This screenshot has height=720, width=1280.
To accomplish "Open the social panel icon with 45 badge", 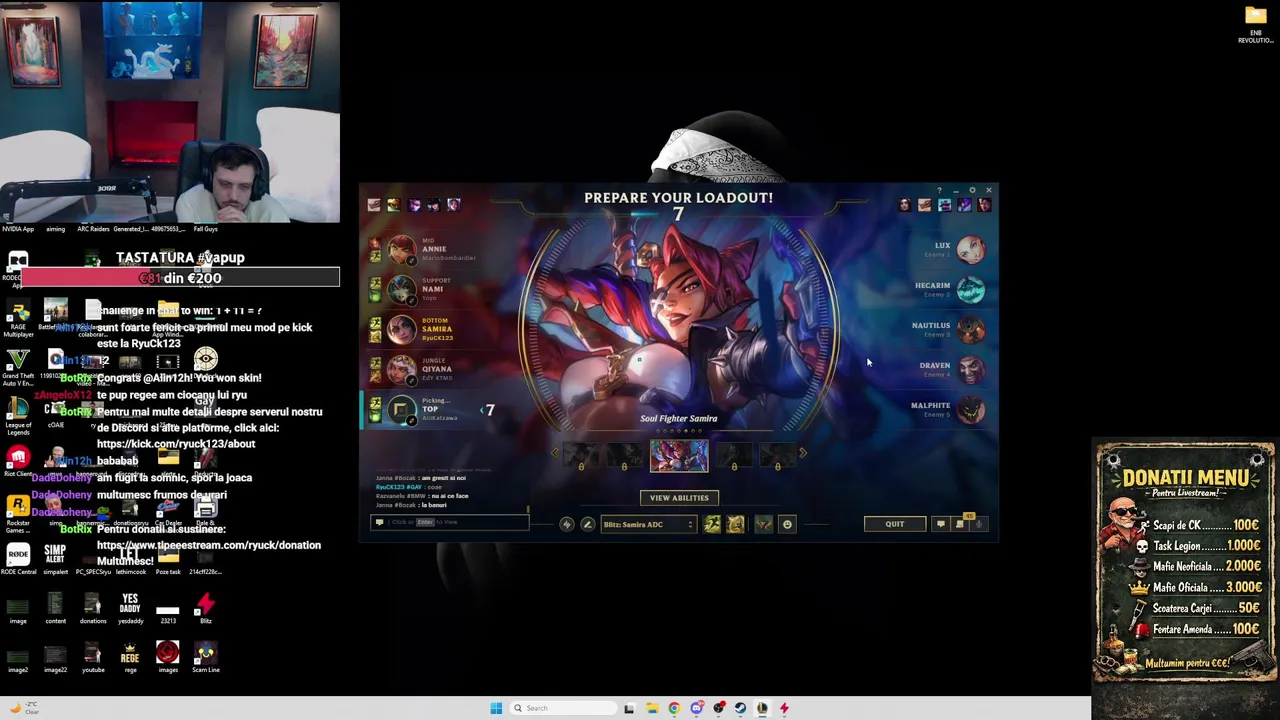I will pyautogui.click(x=960, y=523).
